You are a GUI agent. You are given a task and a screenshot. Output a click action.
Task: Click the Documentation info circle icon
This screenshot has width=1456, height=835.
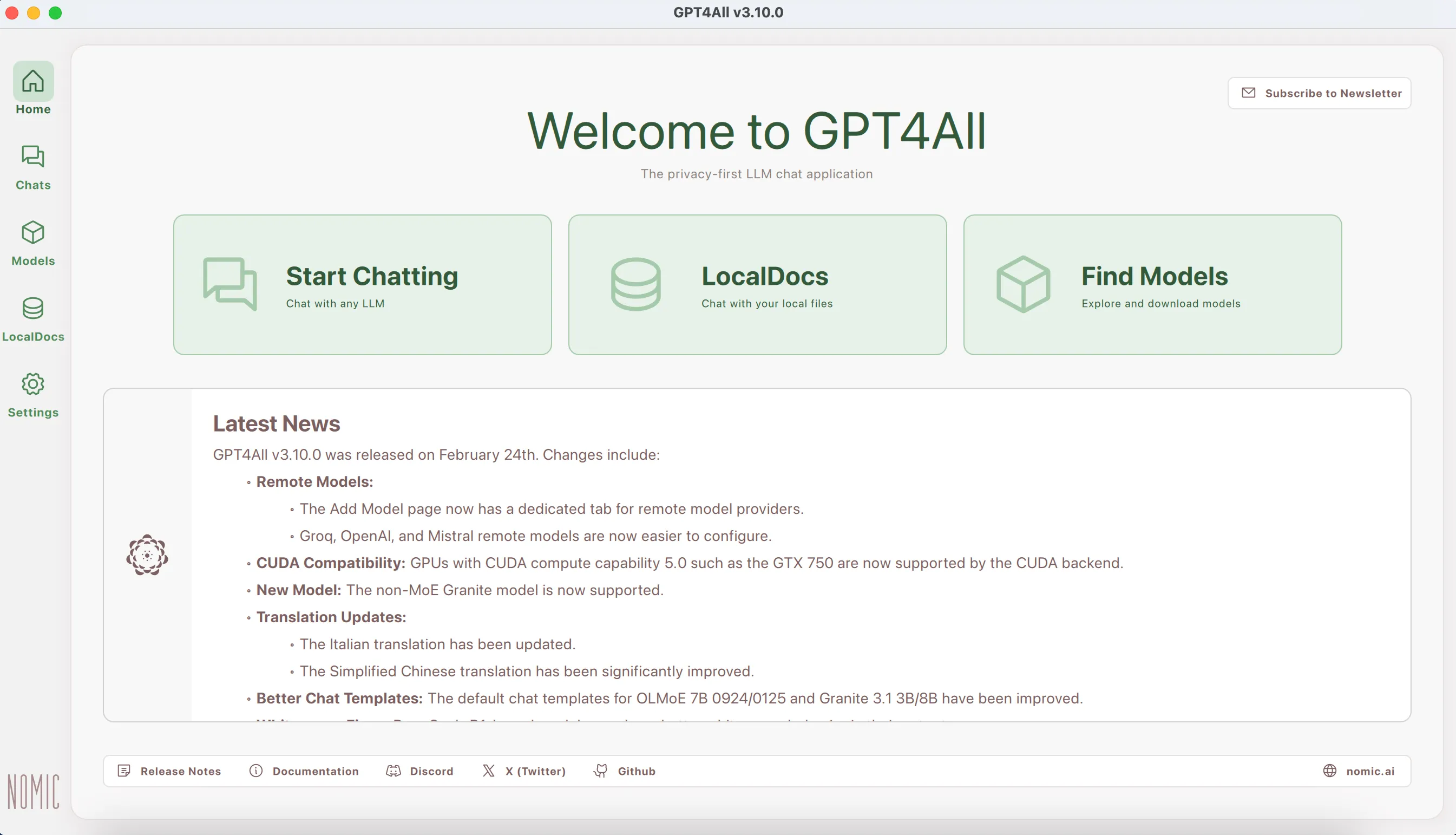(255, 771)
